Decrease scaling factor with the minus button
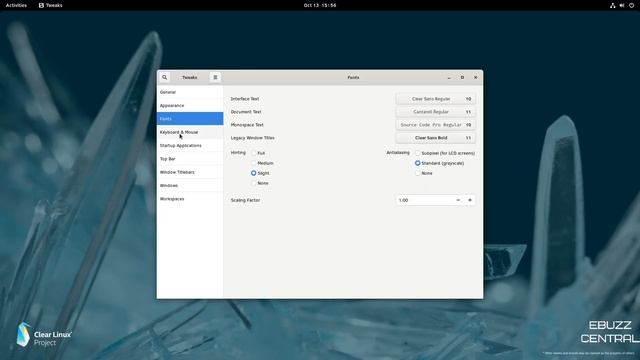Screen dimensions: 640x360 458,200
